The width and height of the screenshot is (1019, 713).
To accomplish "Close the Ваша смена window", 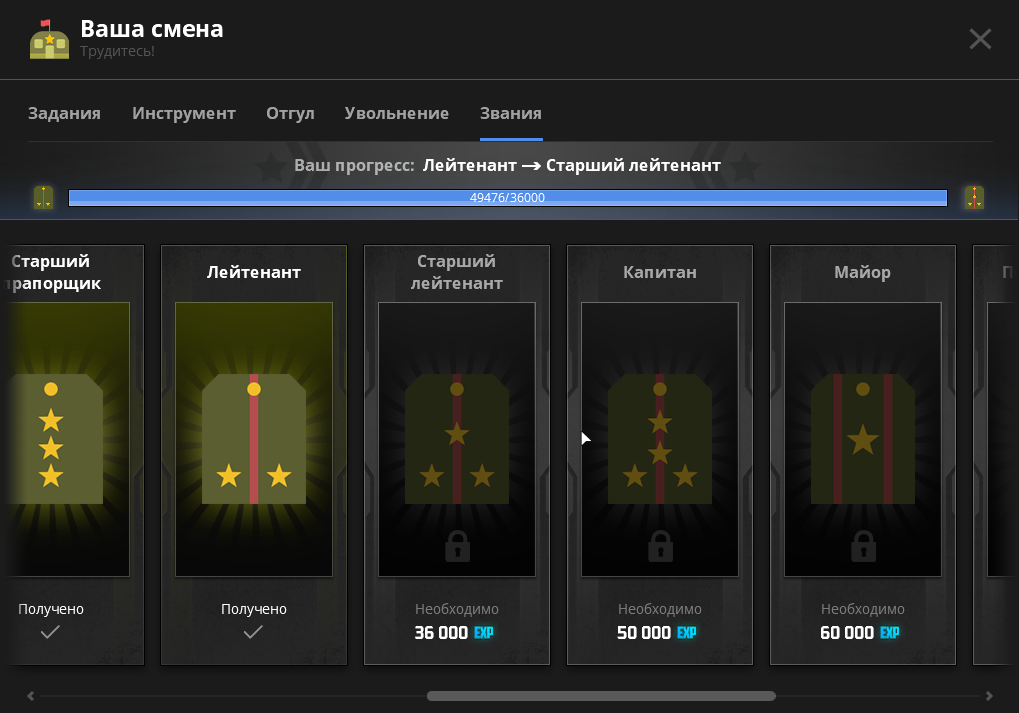I will (980, 39).
